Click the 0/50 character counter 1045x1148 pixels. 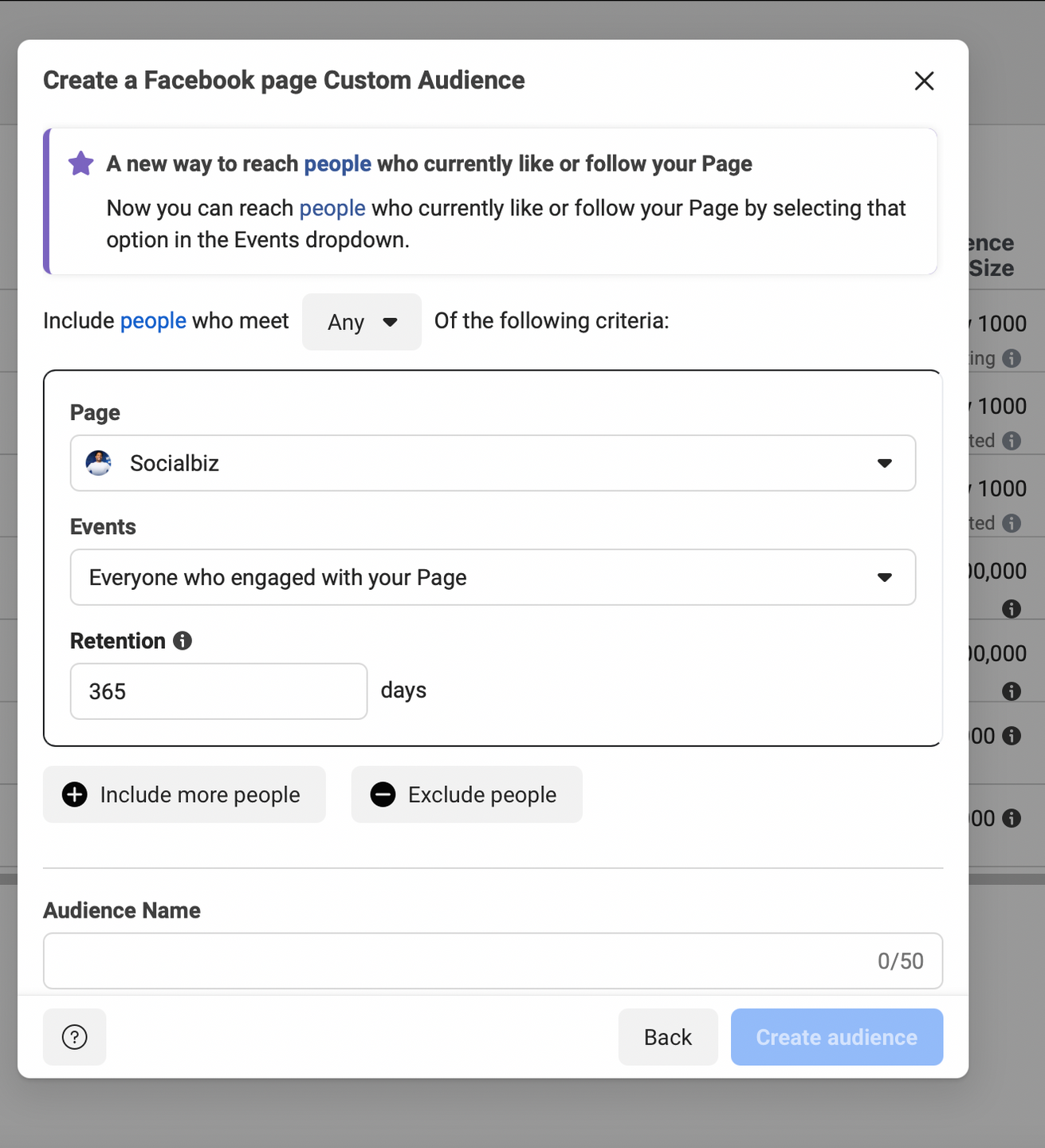click(x=901, y=961)
